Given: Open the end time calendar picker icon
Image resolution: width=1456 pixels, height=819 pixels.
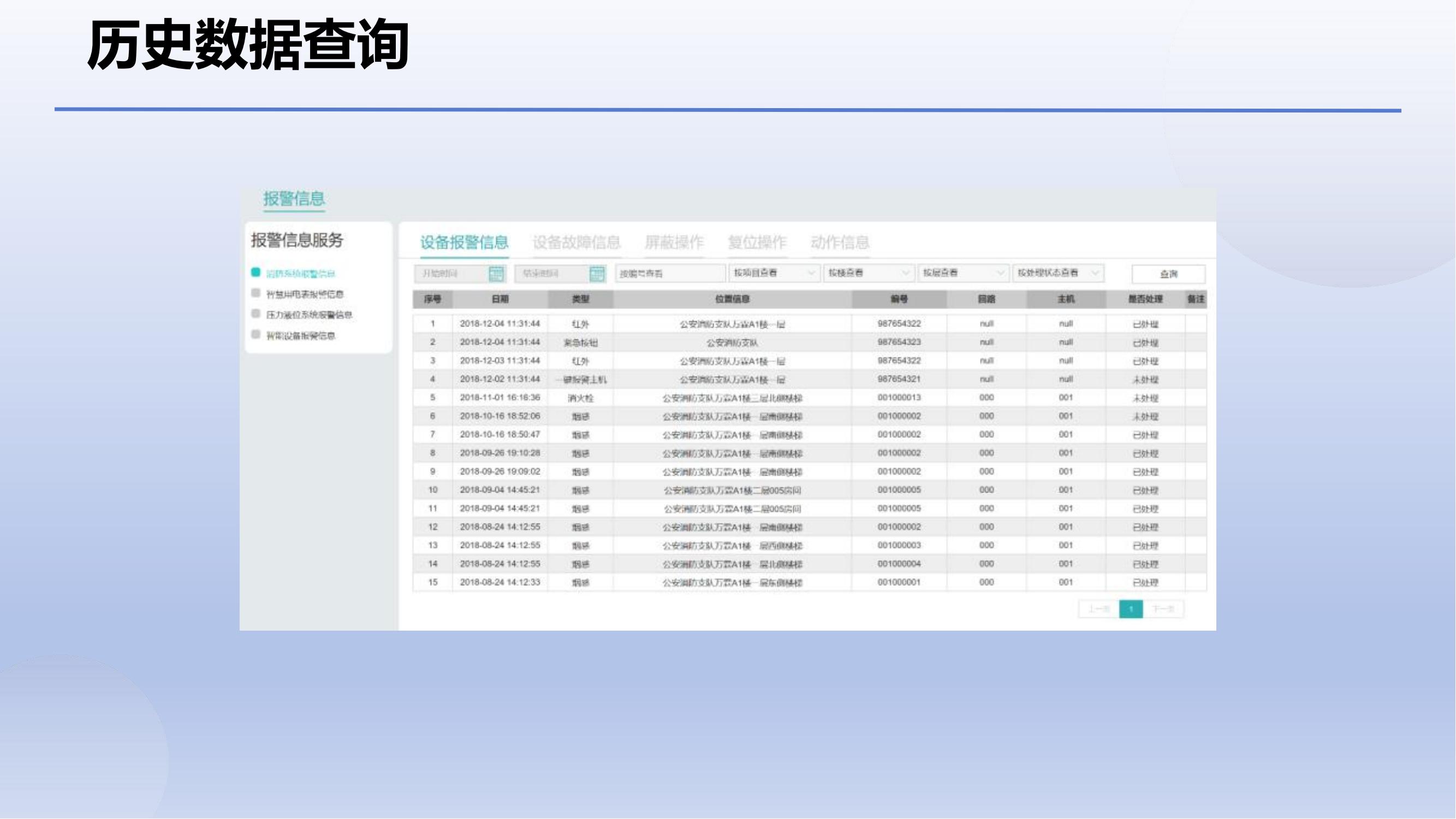Looking at the screenshot, I should click(x=597, y=274).
